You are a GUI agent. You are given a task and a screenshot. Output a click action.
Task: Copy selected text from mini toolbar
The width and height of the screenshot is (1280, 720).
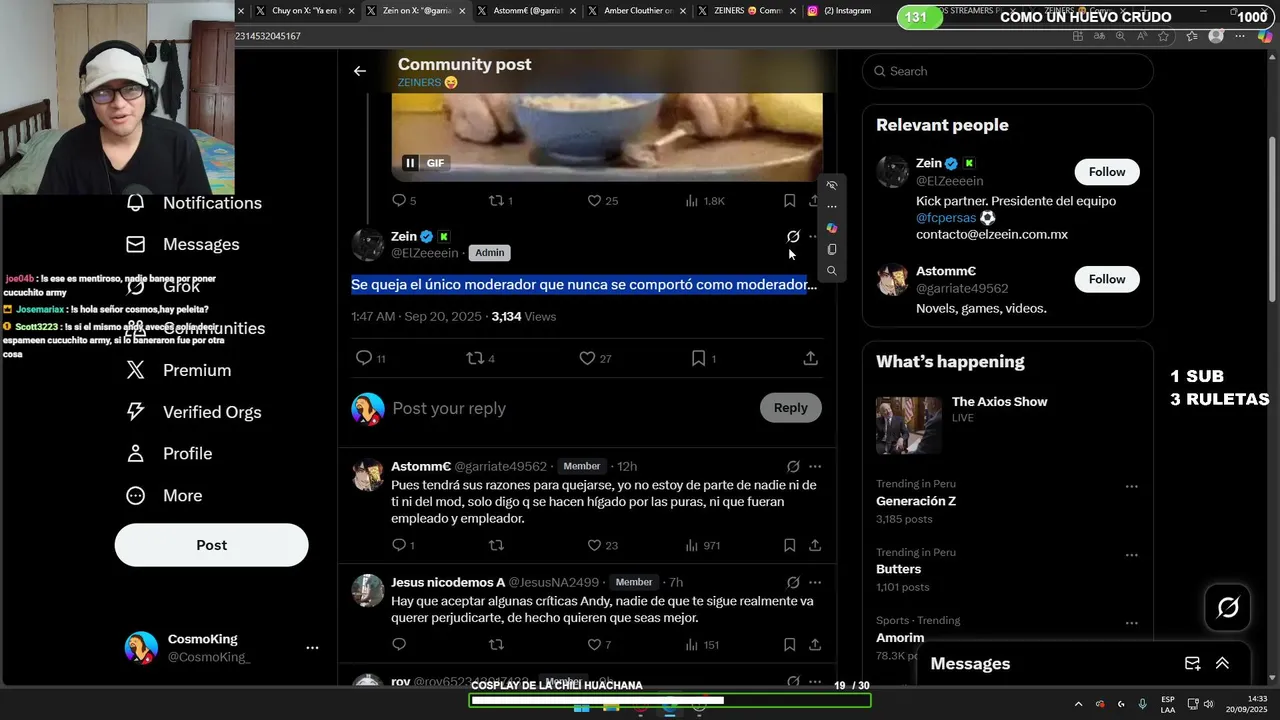click(x=831, y=250)
